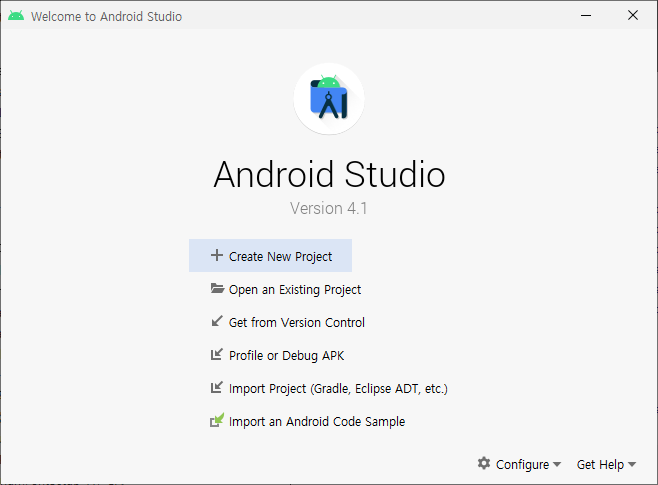Minimize the Welcome to Android Studio window
This screenshot has height=485, width=658.
[x=586, y=16]
